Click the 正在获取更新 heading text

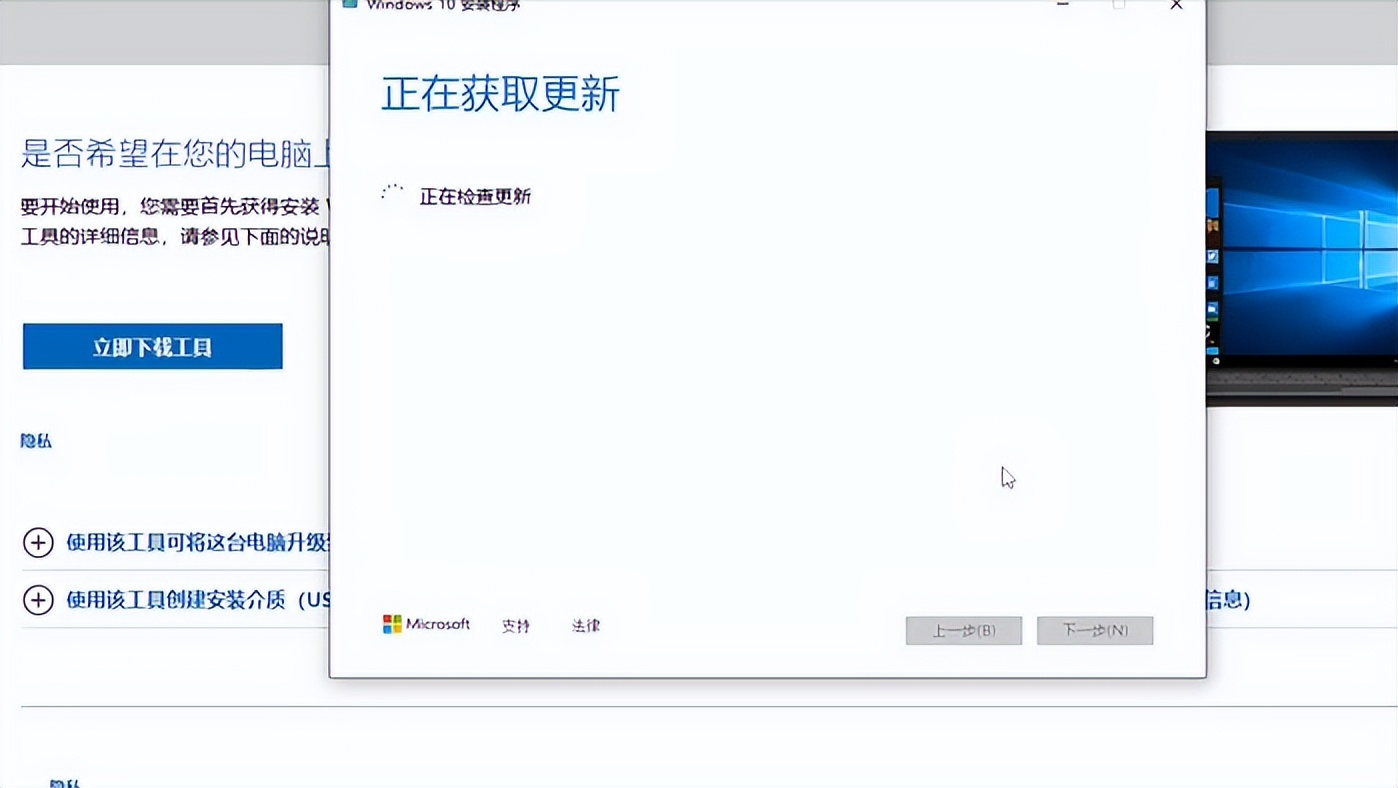[498, 94]
